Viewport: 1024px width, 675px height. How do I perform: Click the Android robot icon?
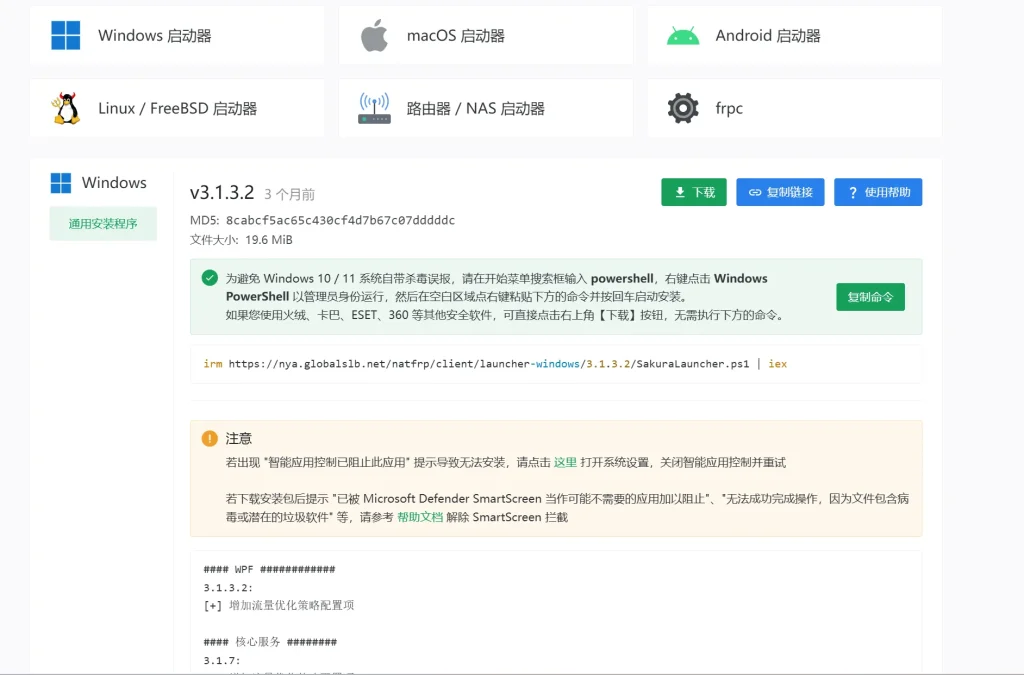tap(683, 35)
